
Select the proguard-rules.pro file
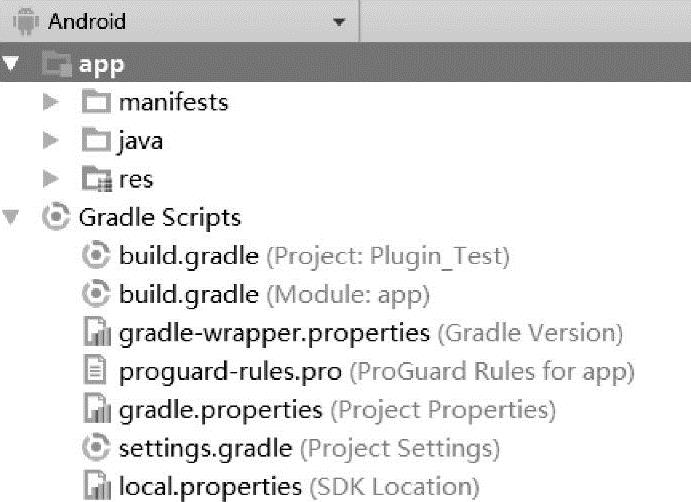230,372
